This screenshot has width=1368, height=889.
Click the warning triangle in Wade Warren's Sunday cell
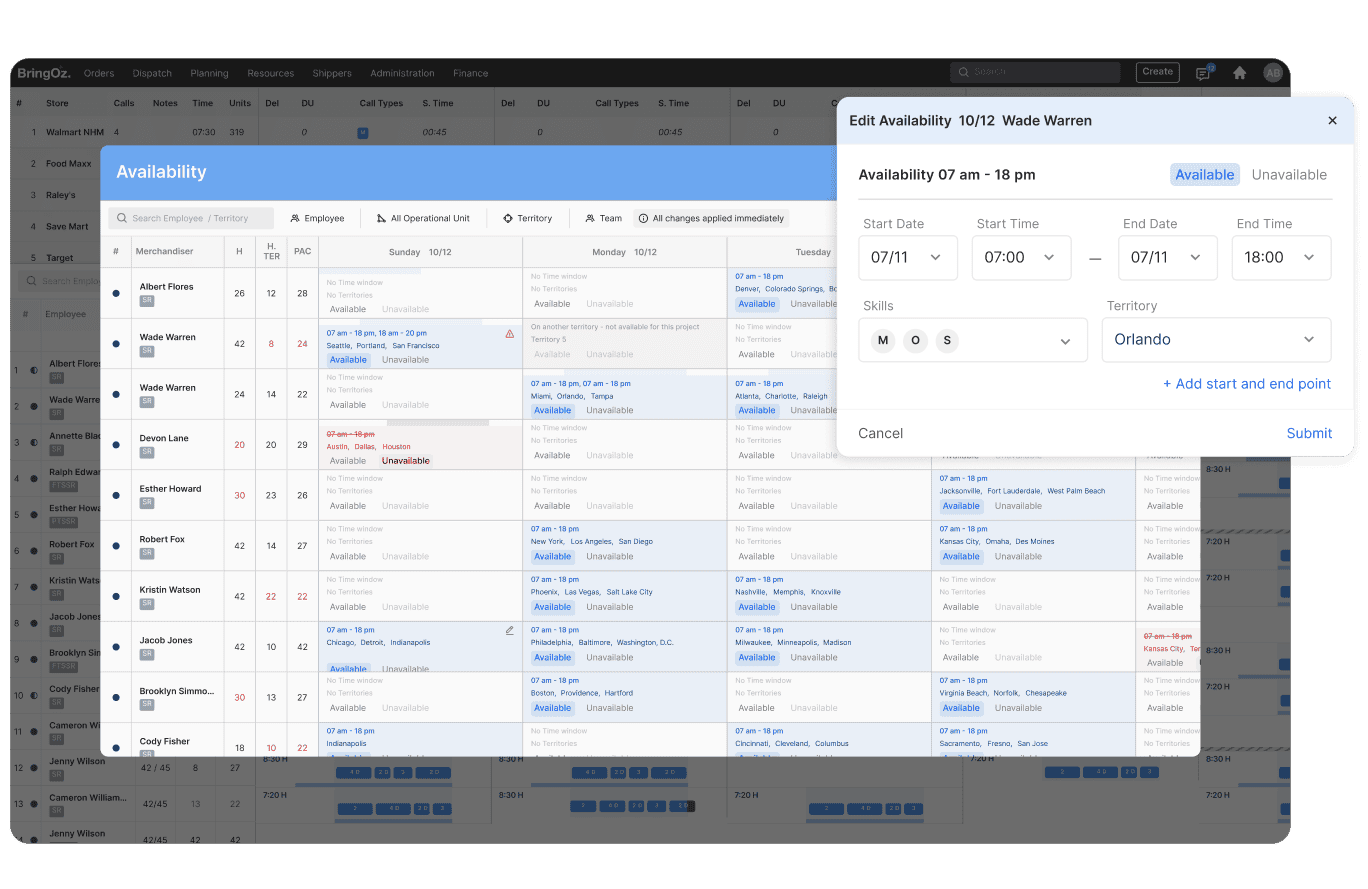(x=510, y=334)
